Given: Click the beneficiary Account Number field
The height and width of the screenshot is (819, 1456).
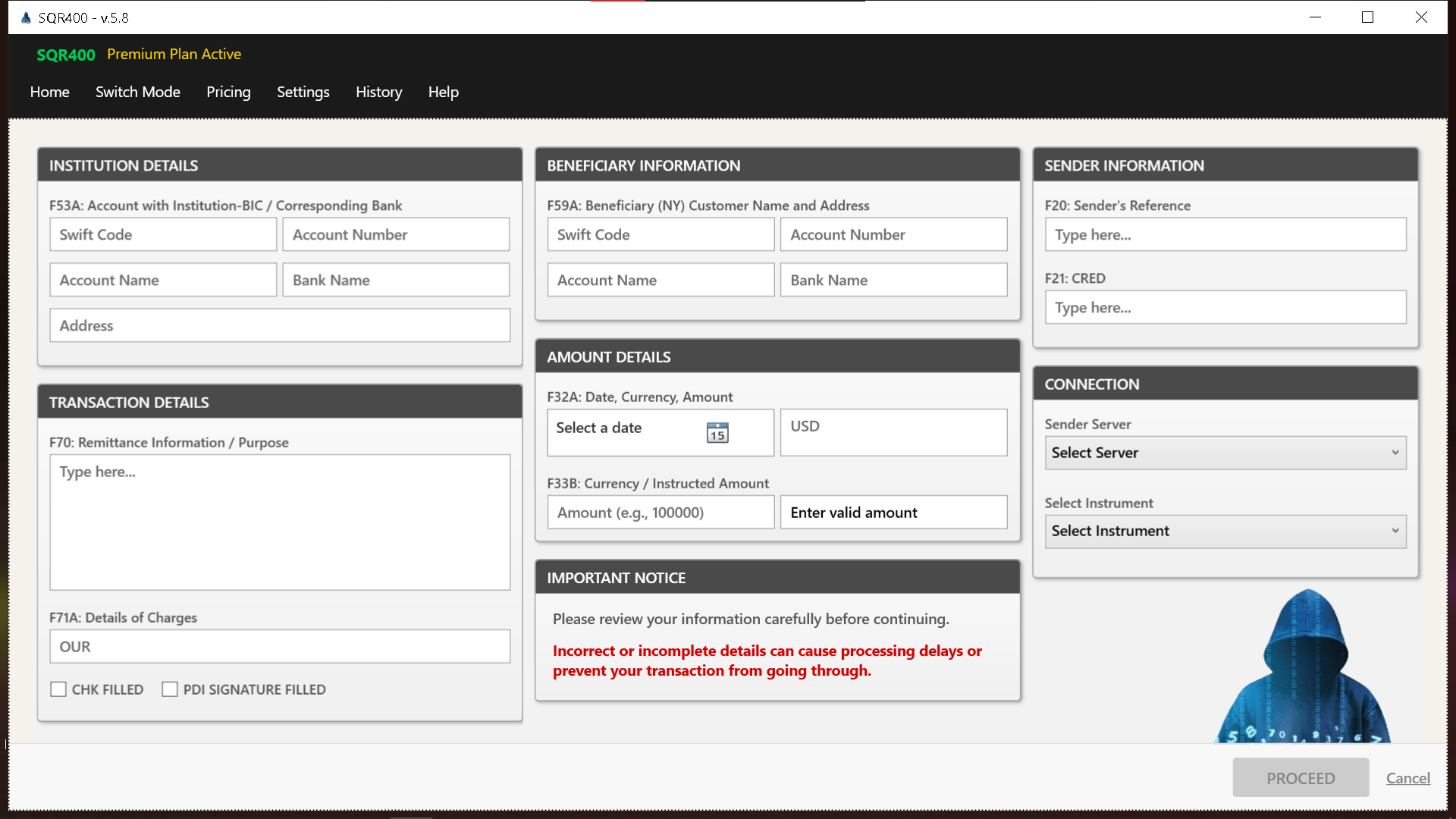Looking at the screenshot, I should 893,234.
